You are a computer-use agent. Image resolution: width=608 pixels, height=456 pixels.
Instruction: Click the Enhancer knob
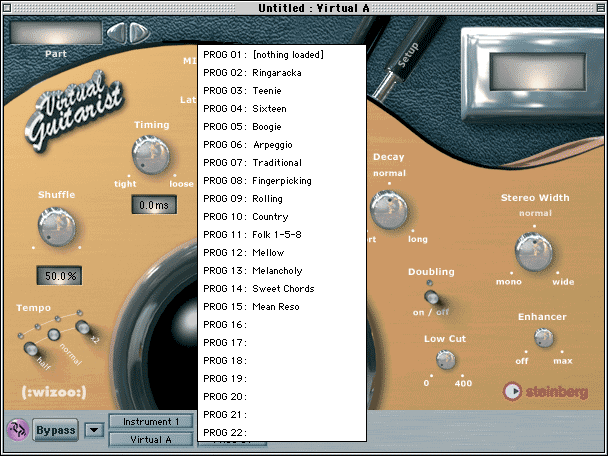543,338
